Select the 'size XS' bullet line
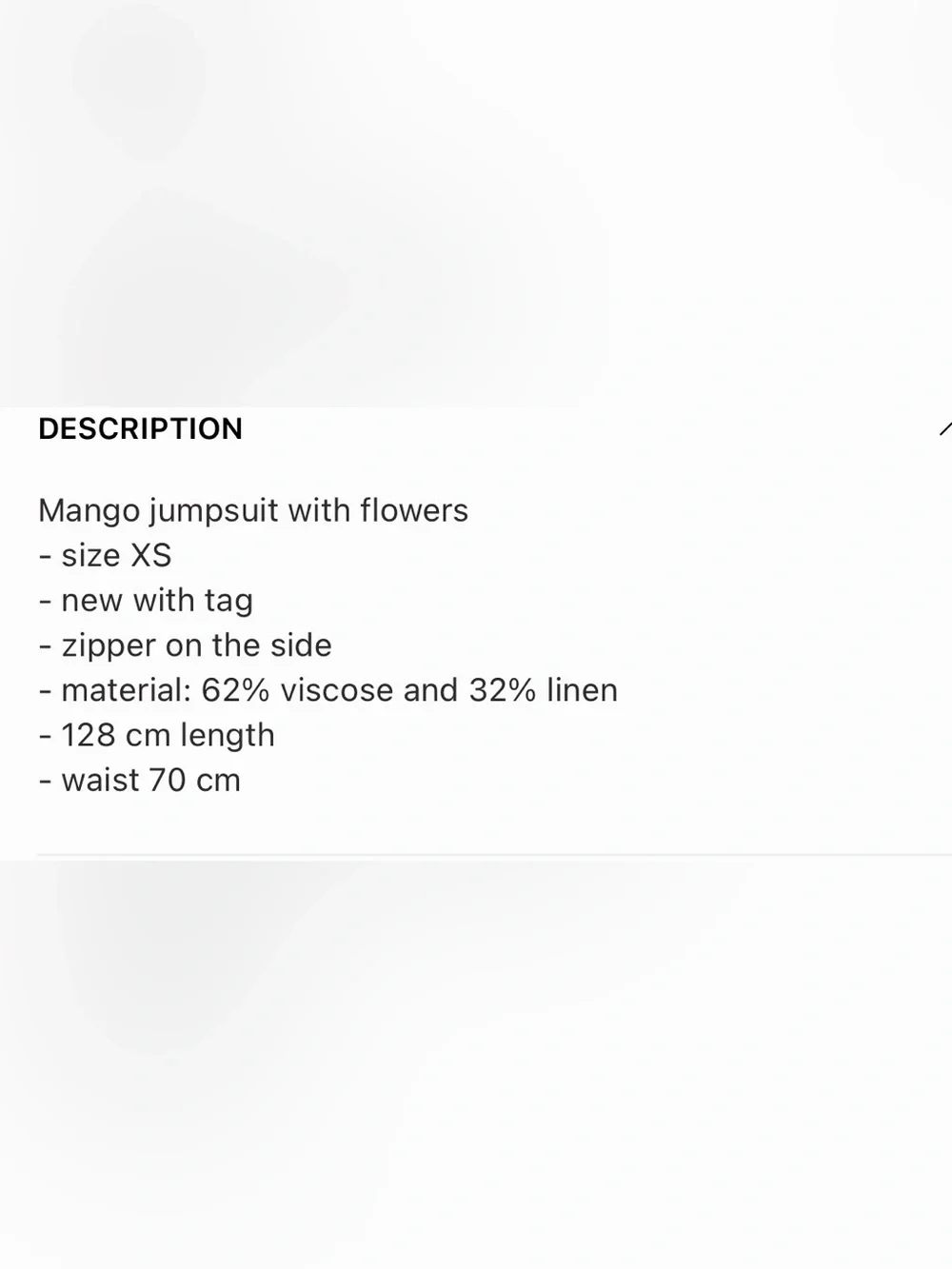Image resolution: width=952 pixels, height=1269 pixels. pos(105,555)
